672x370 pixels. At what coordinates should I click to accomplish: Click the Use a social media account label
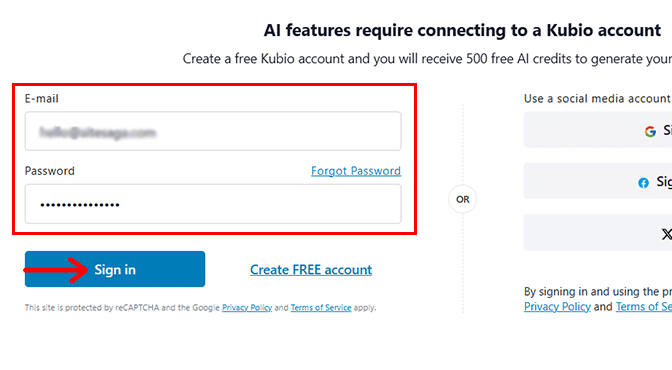pyautogui.click(x=597, y=99)
